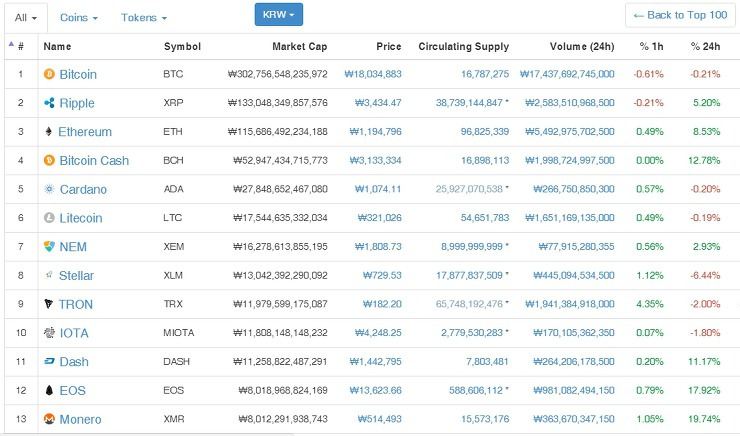Click the Cardano logo icon
This screenshot has height=436, width=740.
click(49, 189)
